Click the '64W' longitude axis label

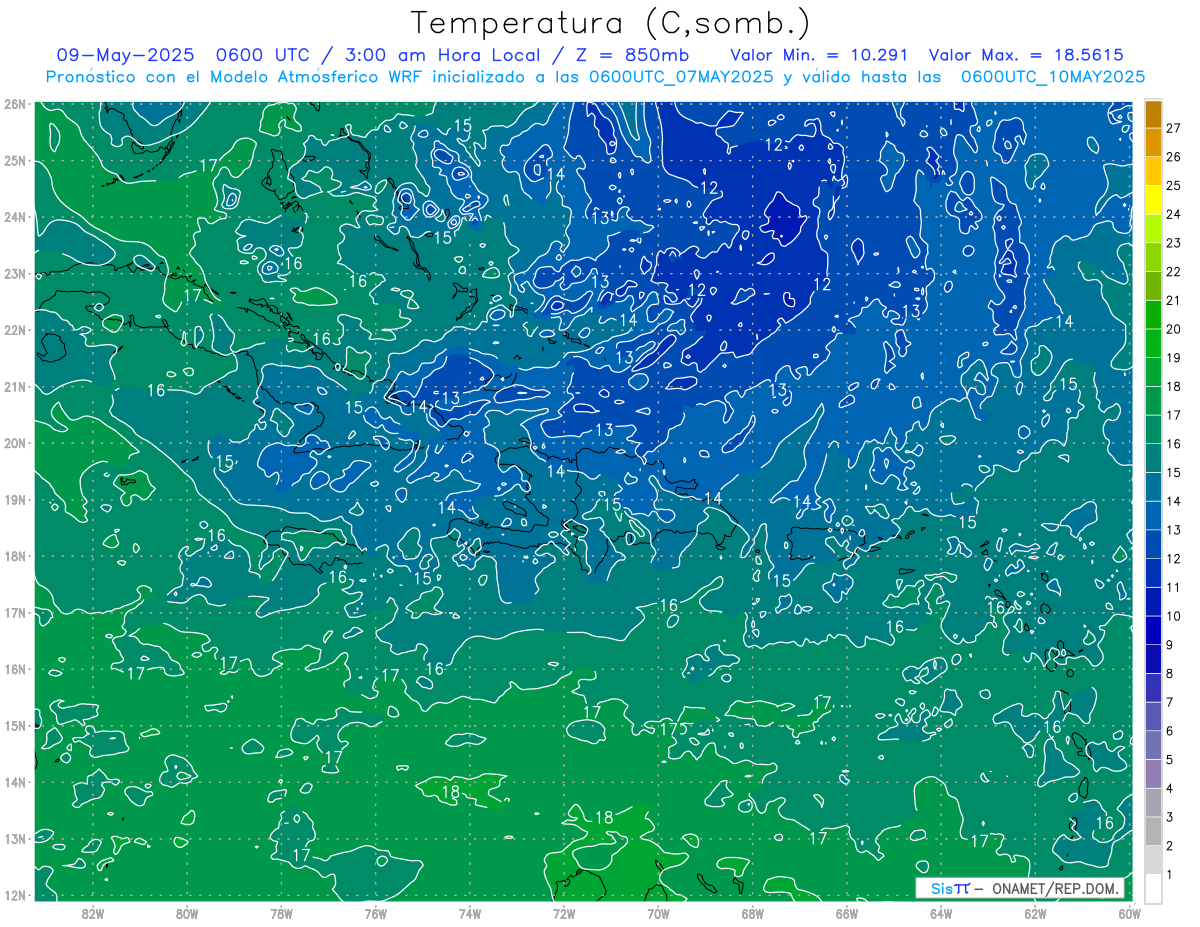(941, 912)
